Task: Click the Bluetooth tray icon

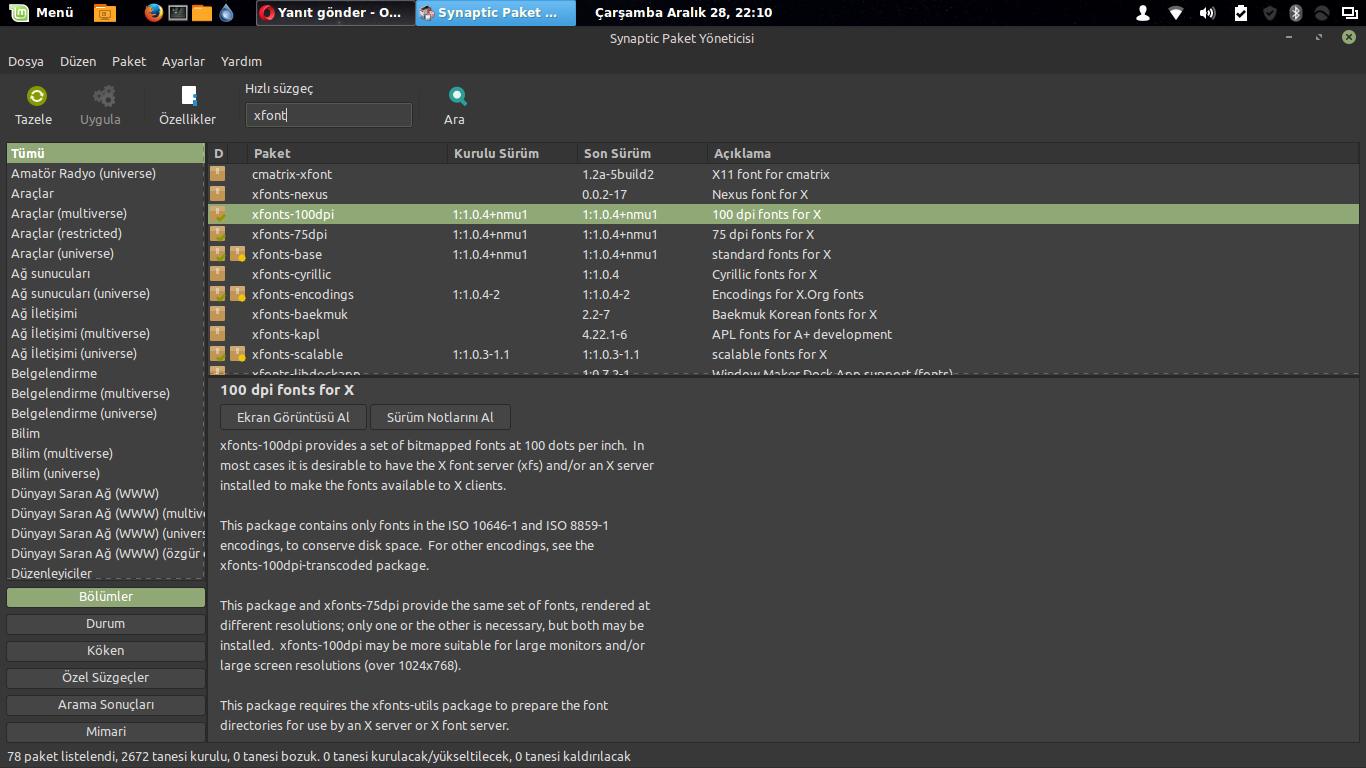Action: point(1295,13)
